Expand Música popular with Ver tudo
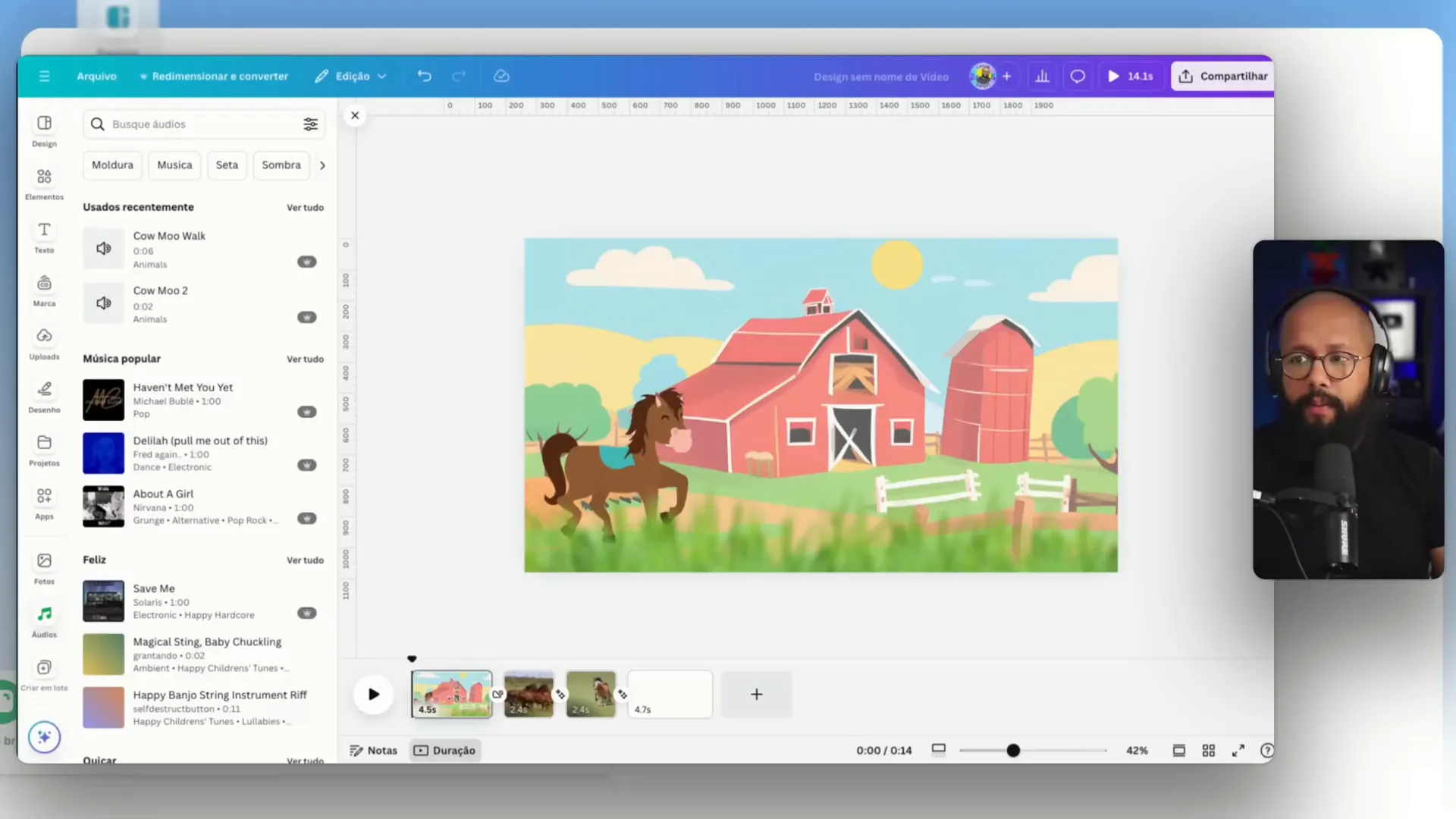The width and height of the screenshot is (1456, 819). 305,359
